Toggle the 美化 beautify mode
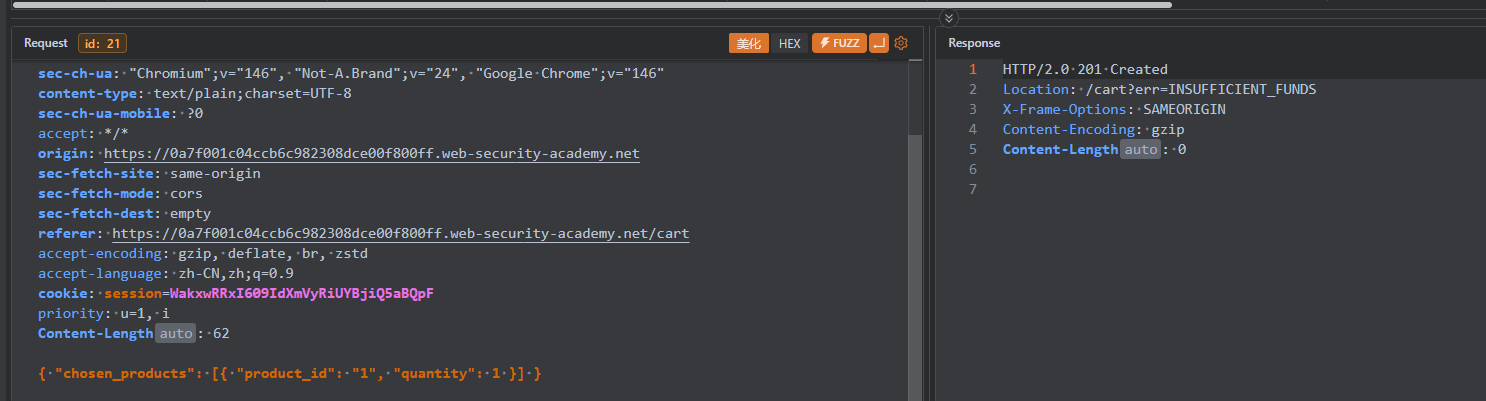 pyautogui.click(x=749, y=43)
